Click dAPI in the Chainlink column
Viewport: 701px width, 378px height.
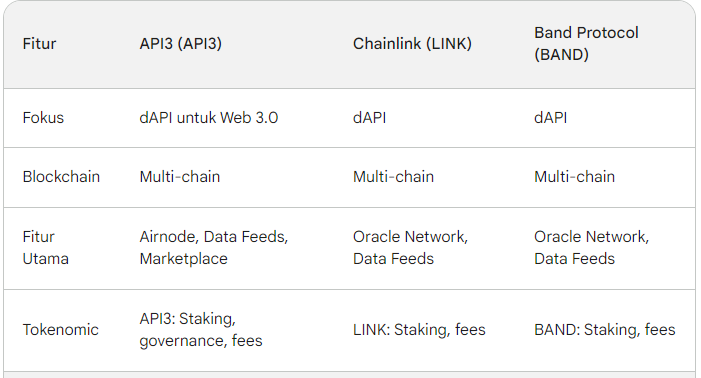point(369,118)
